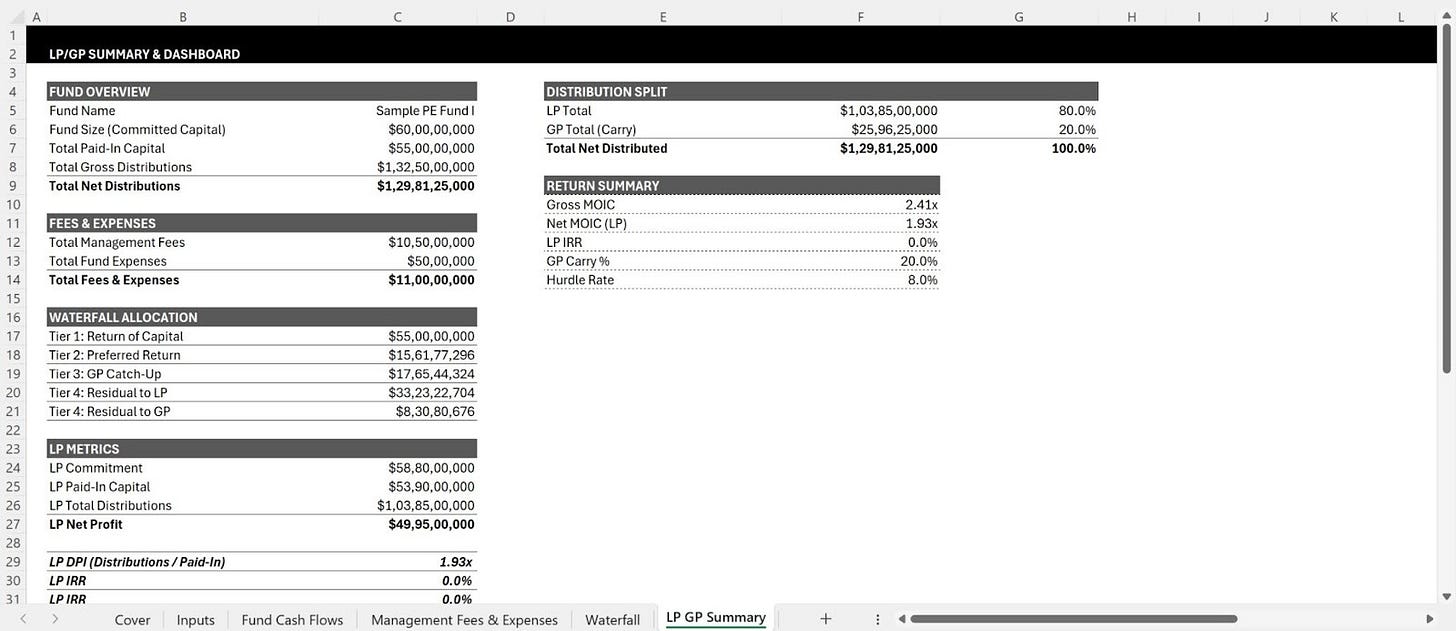Select GP Total (Carry) value $25,96,25,000

[x=895, y=130]
